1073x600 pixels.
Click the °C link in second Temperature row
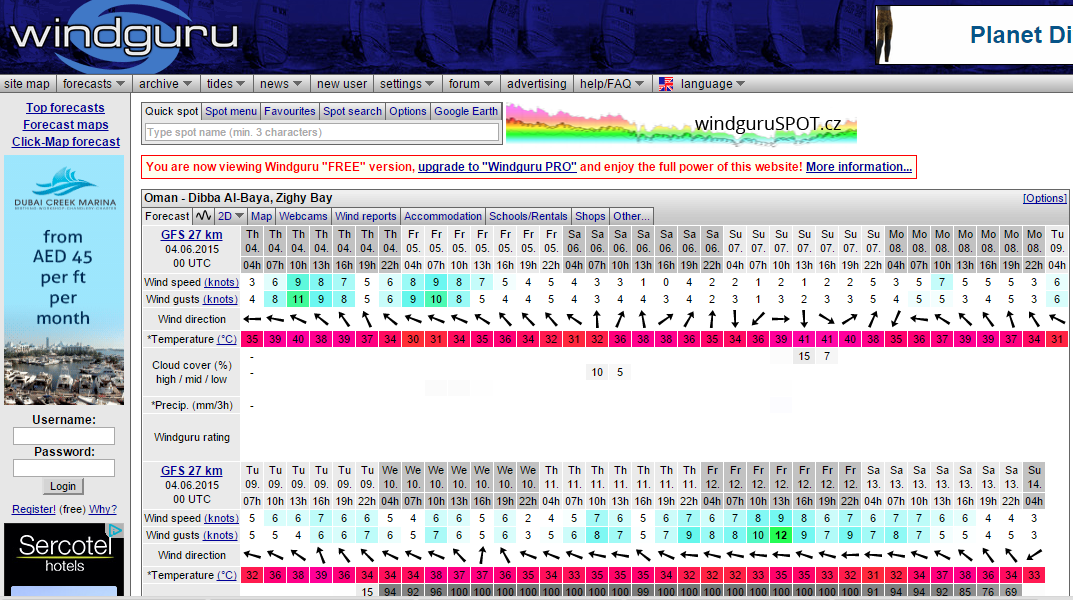coord(227,575)
